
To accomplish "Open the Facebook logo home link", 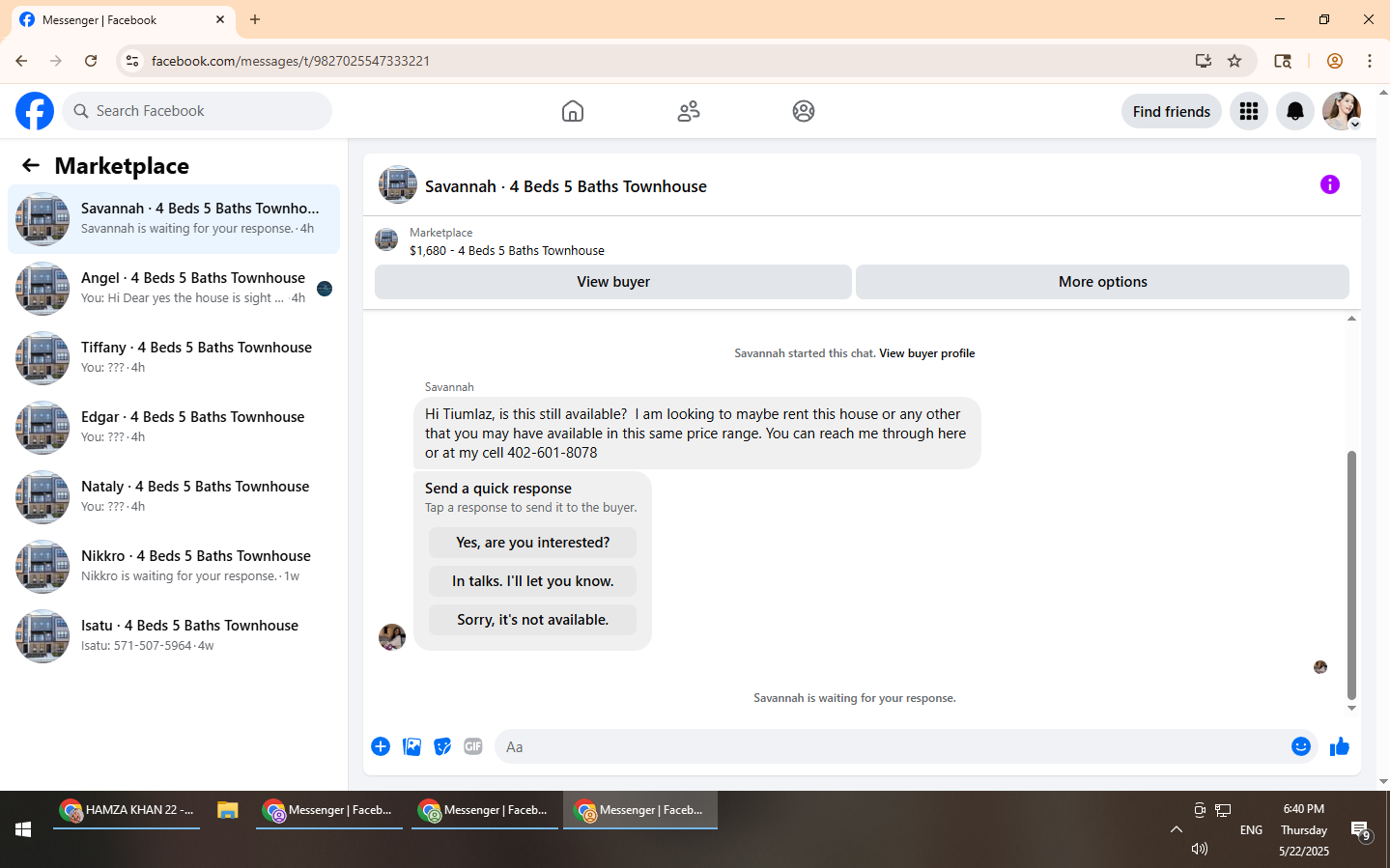I will [35, 111].
